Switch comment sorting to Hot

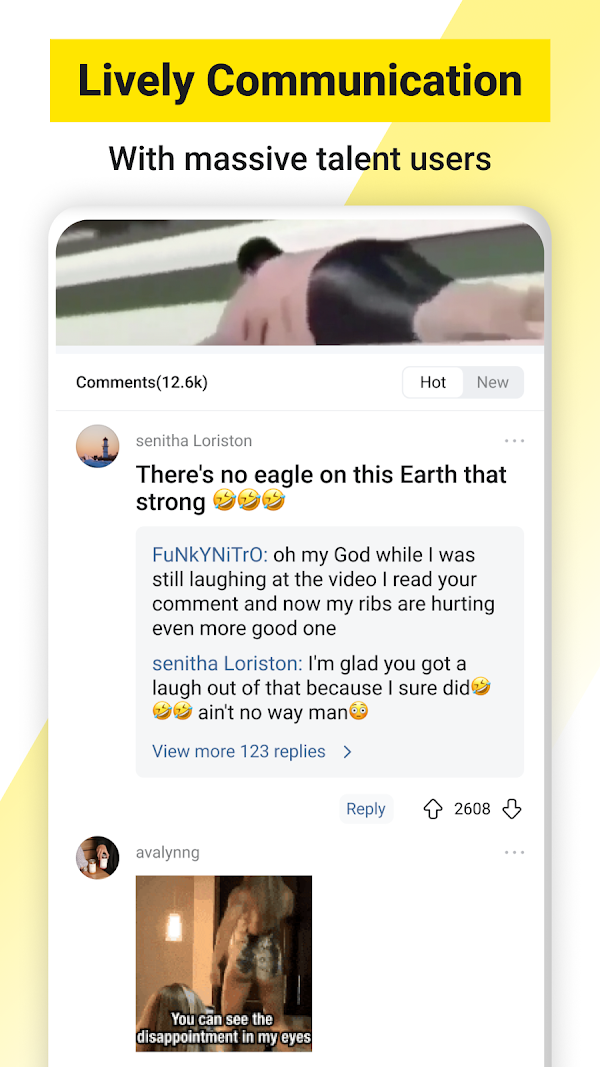pos(433,382)
